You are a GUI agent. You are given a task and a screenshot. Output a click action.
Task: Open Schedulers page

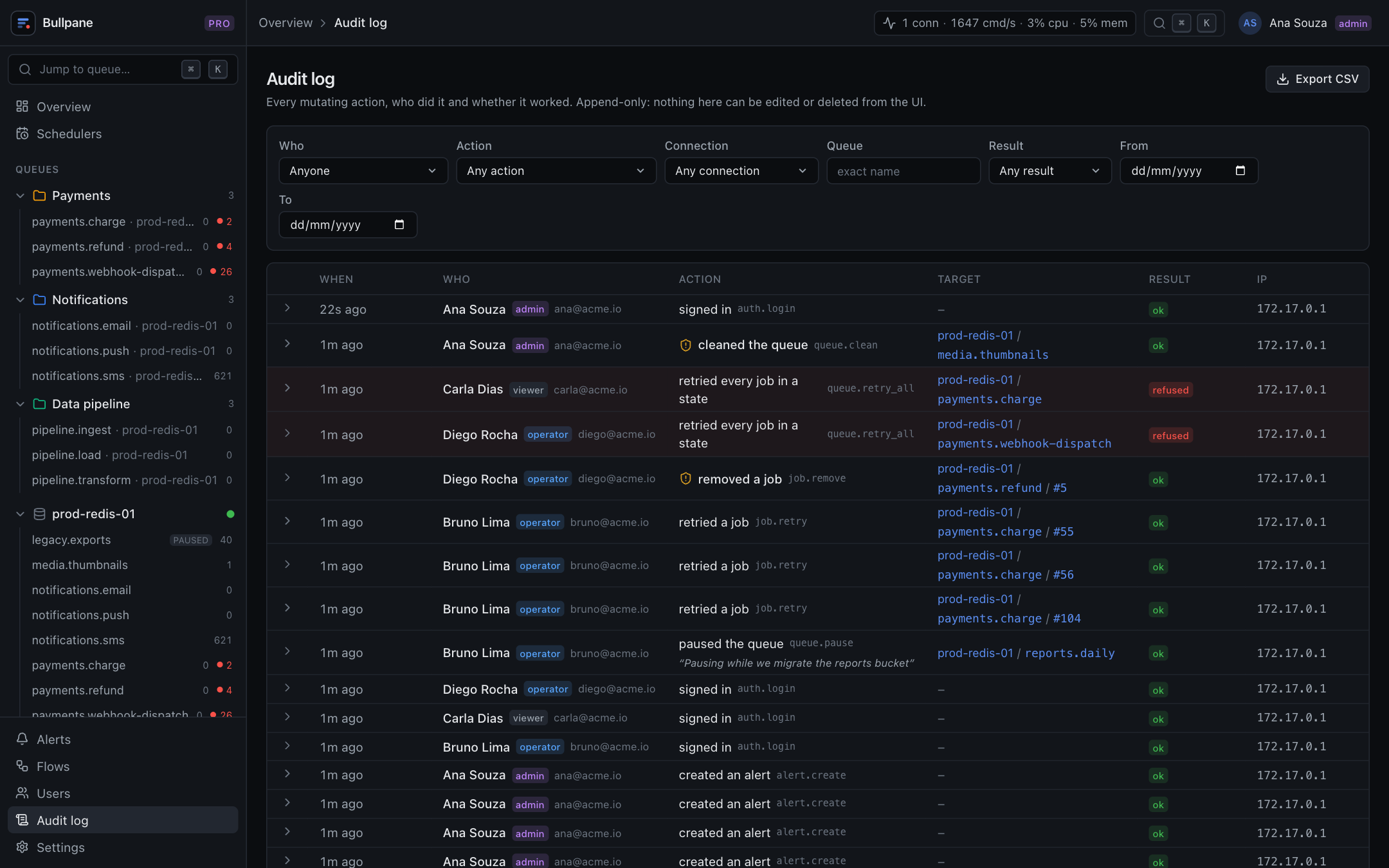[x=123, y=134]
